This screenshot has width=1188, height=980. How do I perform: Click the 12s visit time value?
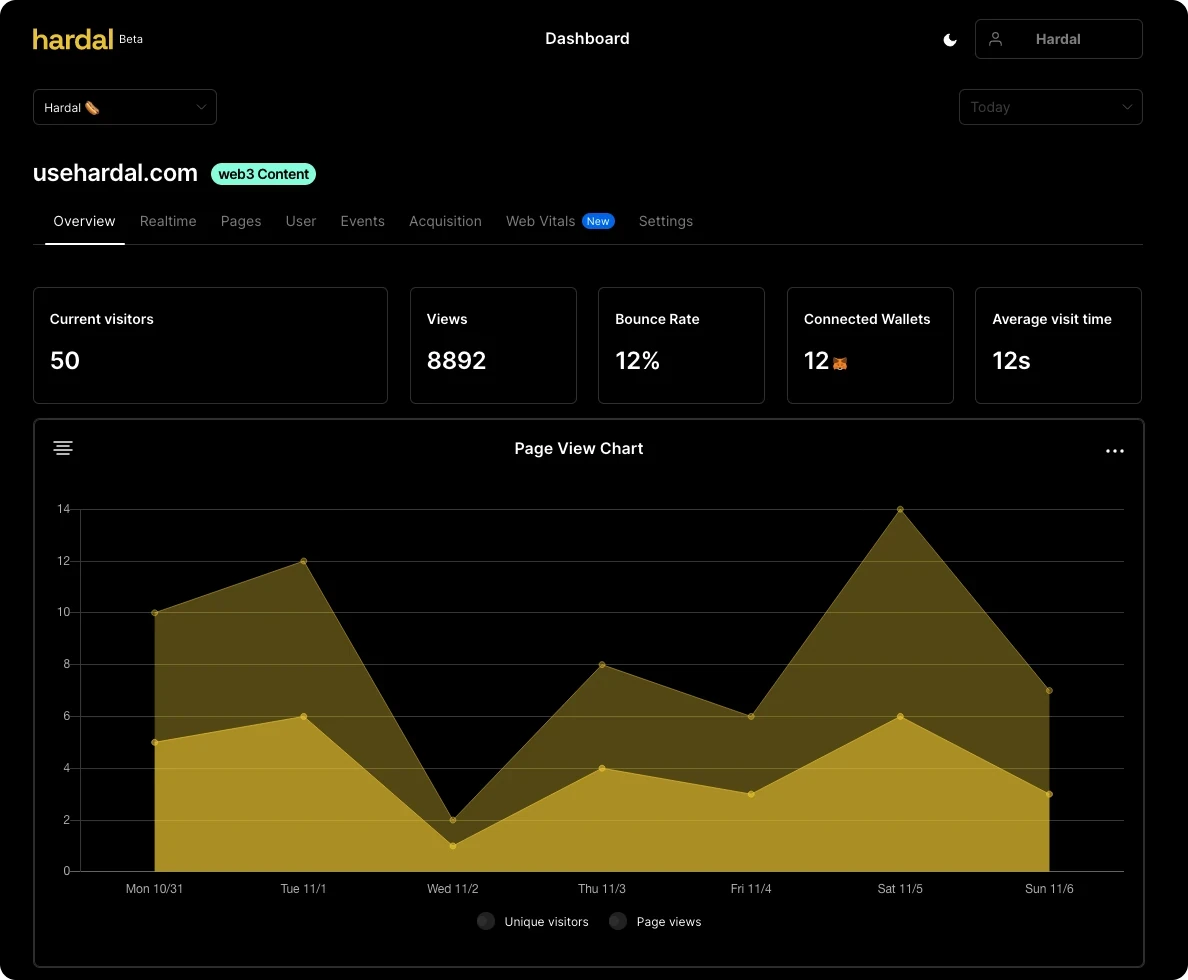click(x=1011, y=361)
